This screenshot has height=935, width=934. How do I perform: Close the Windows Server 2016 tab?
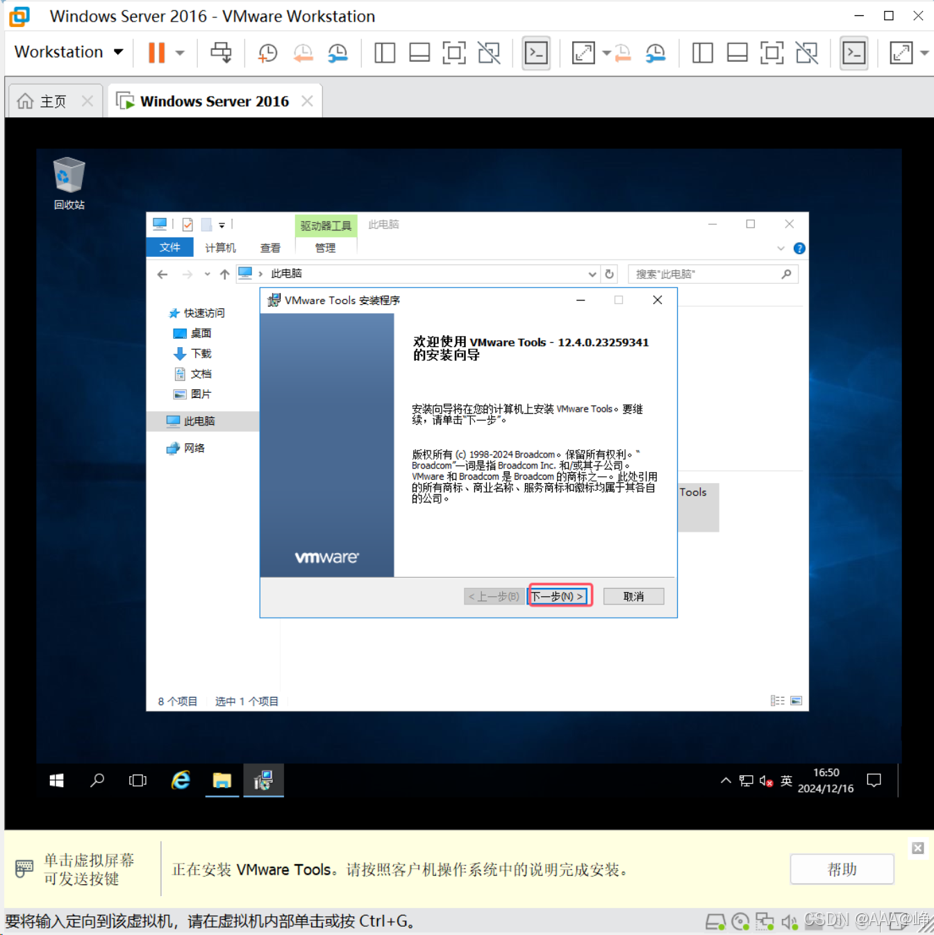coord(307,101)
